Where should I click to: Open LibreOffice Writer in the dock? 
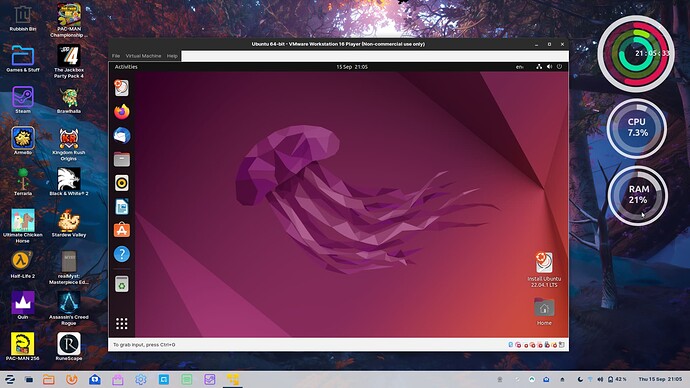point(122,207)
